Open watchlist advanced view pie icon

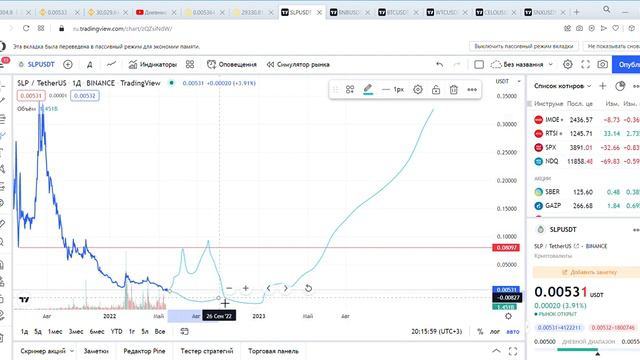coord(620,86)
